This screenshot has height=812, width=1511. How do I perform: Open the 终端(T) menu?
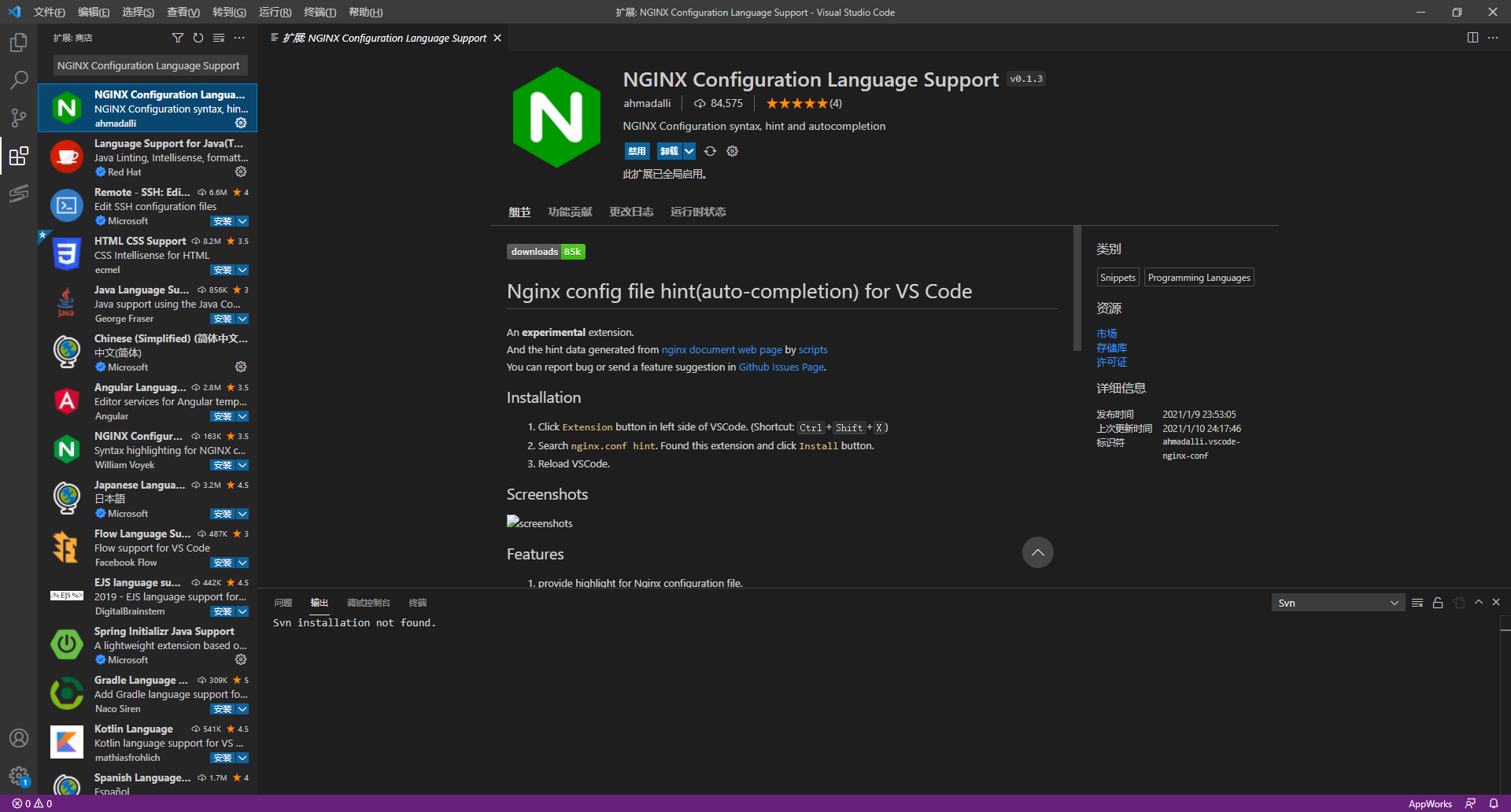coord(320,12)
